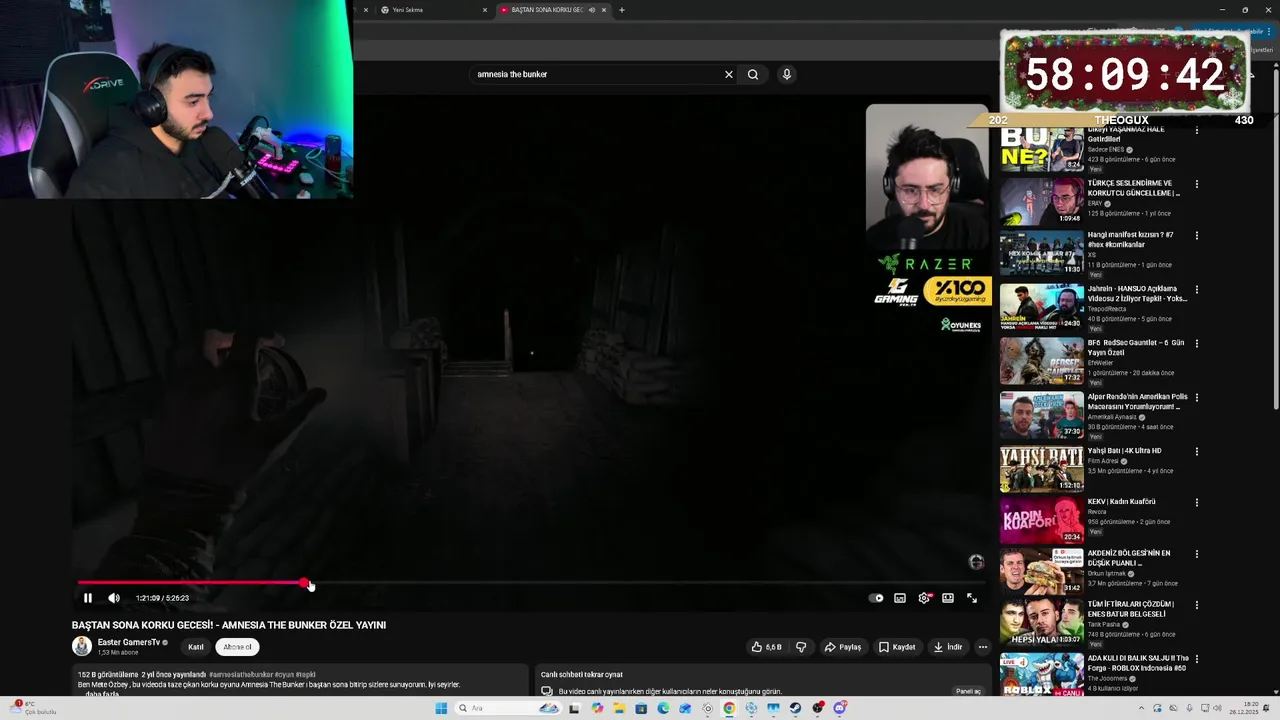
Task: Toggle subtitles in the player controls
Action: coord(900,598)
